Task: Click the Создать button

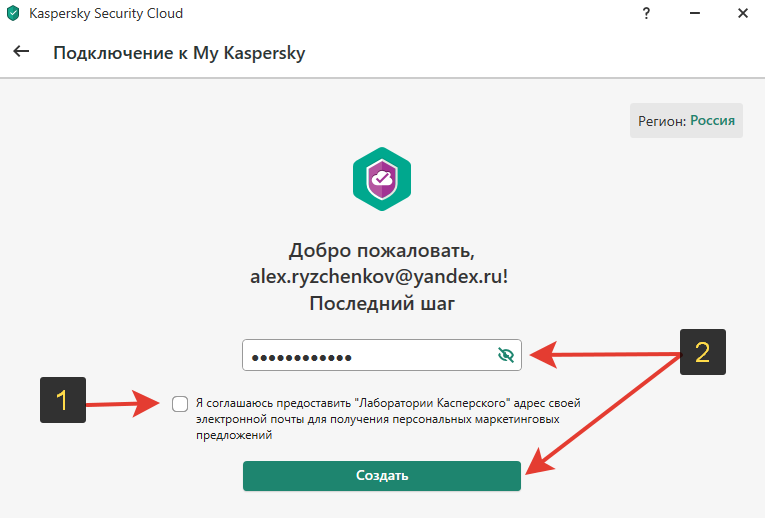Action: point(382,476)
